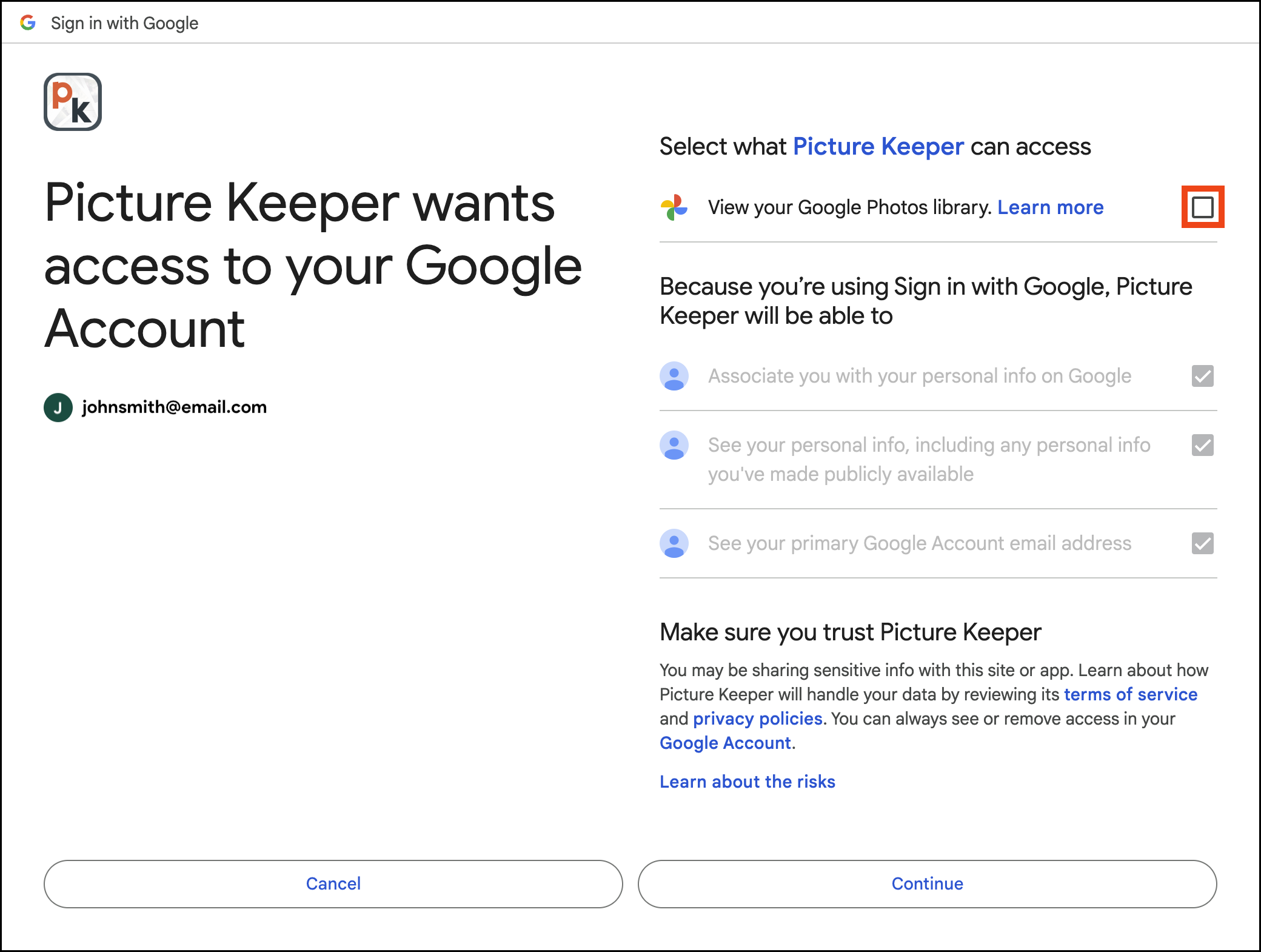The width and height of the screenshot is (1261, 952).
Task: Open the 'Learn more' link about Photos access
Action: click(x=1051, y=207)
